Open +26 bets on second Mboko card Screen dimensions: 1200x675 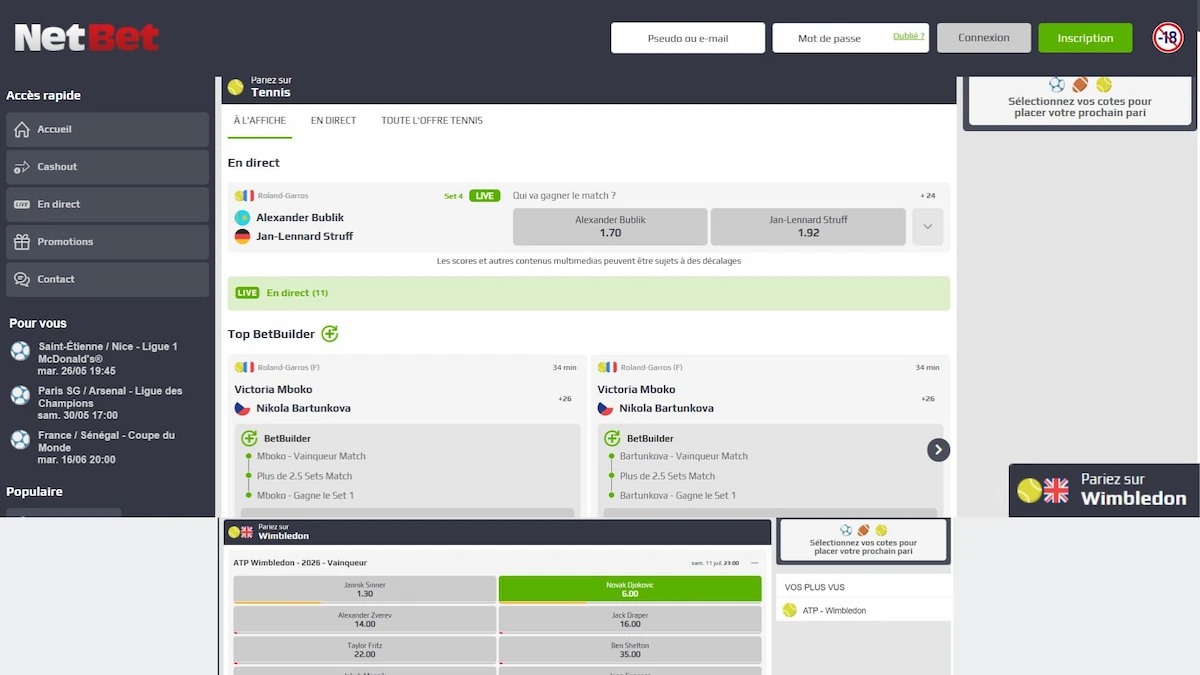[928, 399]
